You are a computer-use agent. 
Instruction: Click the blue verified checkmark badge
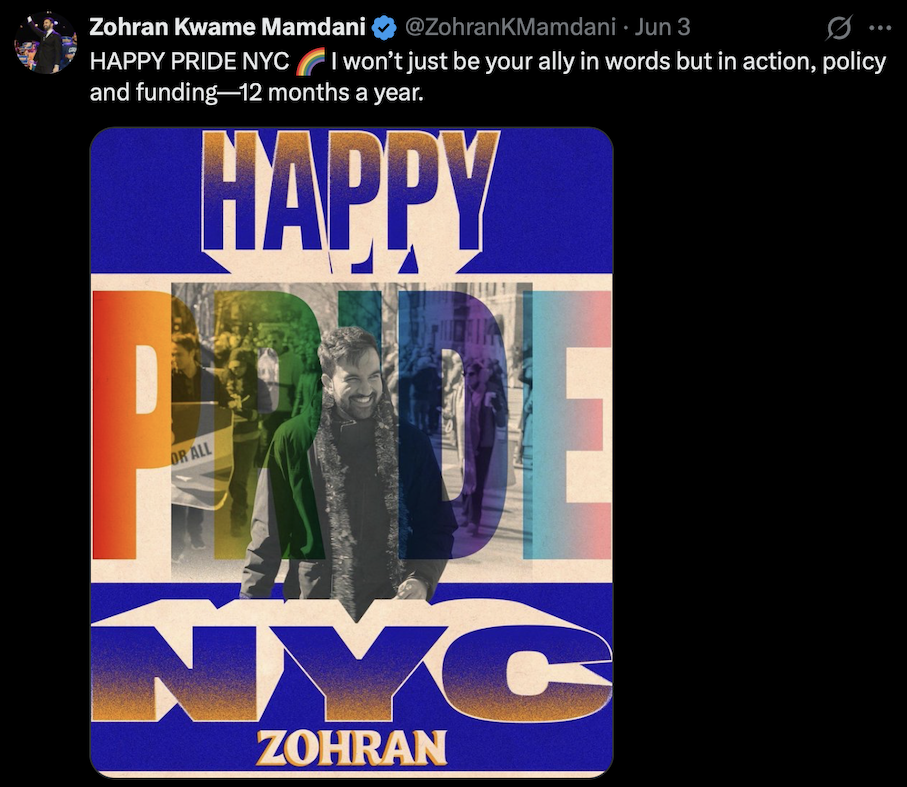[x=384, y=27]
